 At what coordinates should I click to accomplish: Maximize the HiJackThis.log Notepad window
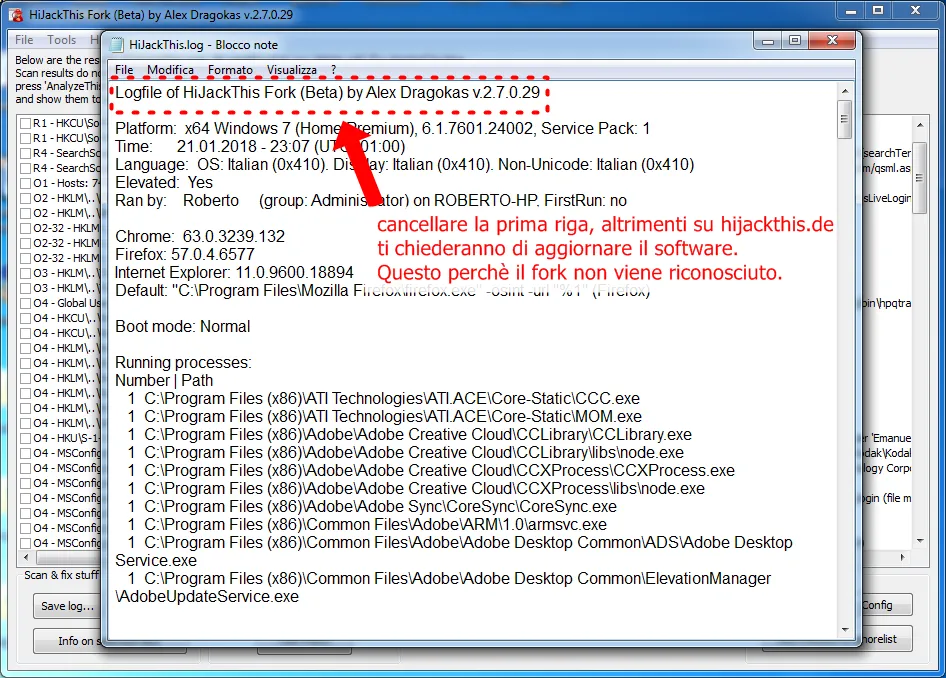795,41
